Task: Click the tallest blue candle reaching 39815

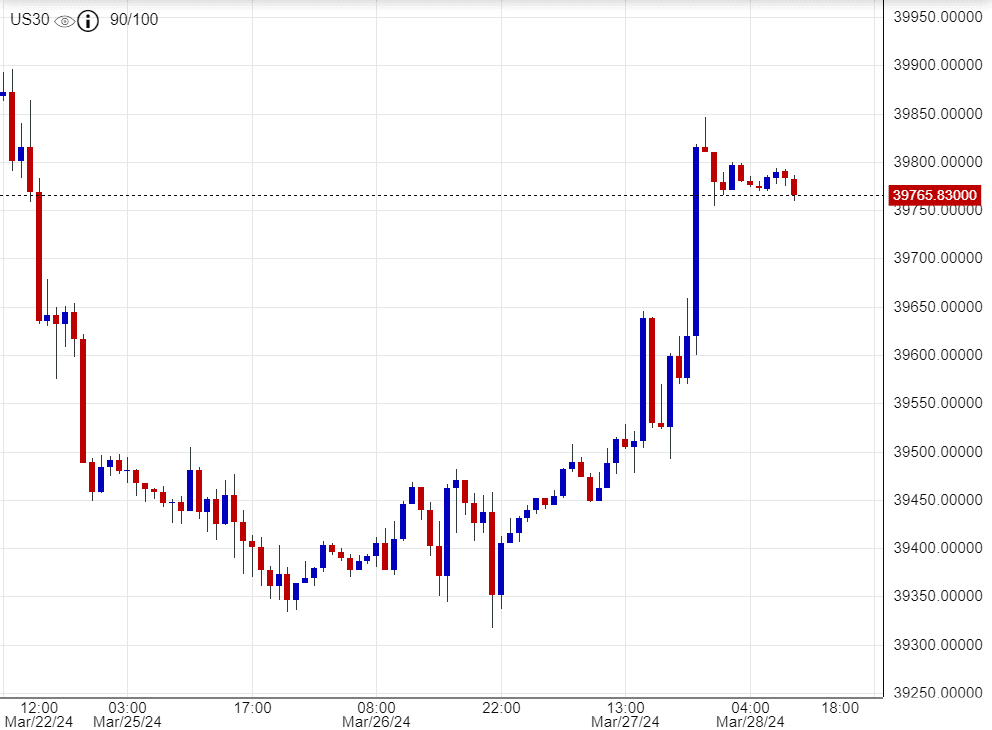Action: 696,241
